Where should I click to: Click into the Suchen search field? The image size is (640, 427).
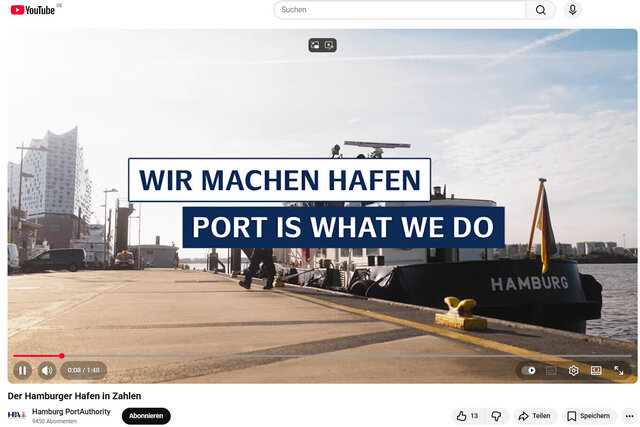pyautogui.click(x=400, y=10)
